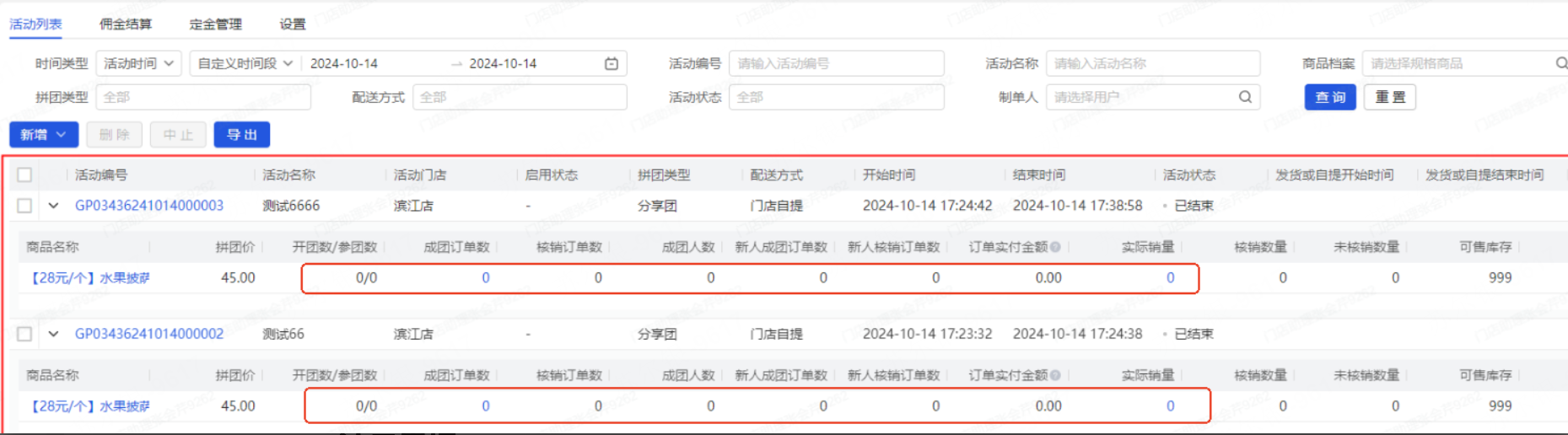The height and width of the screenshot is (435, 1568).
Task: Click the 发货或自提开始时间 column header
Action: (x=1334, y=175)
